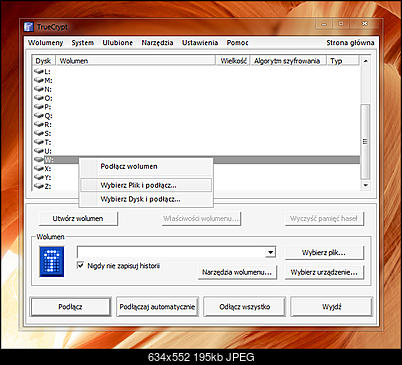Sort by the 'Typ' column header
402x365 pixels.
343,61
